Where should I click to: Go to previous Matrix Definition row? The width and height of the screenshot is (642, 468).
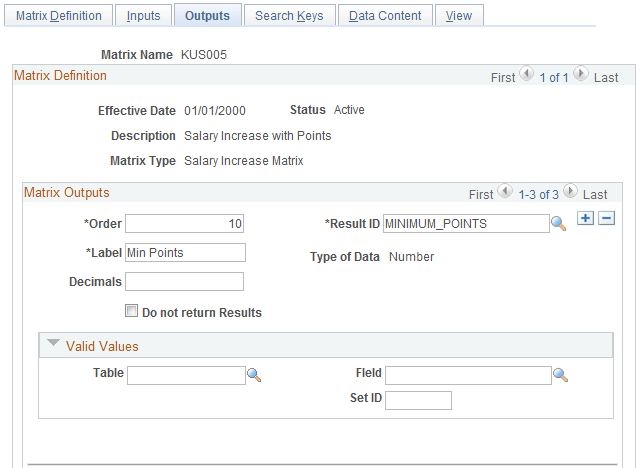click(527, 74)
